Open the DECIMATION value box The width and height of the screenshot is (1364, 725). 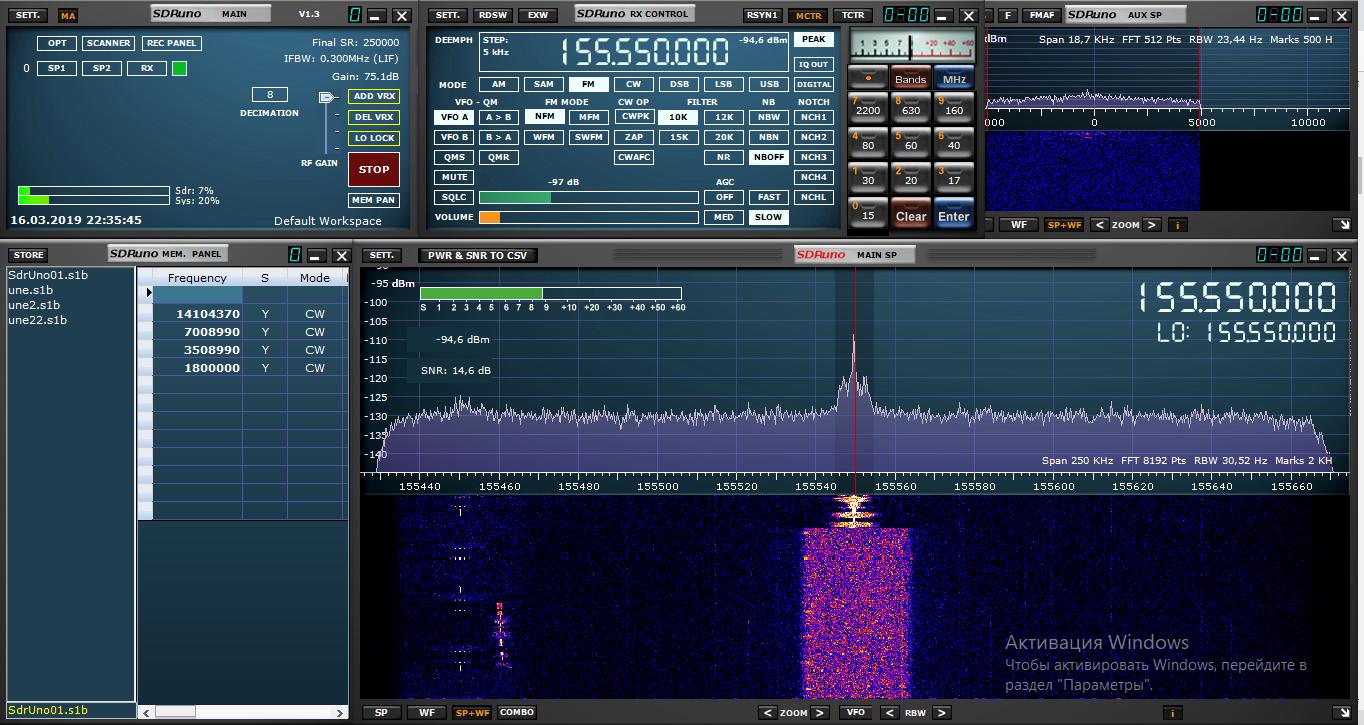click(270, 94)
